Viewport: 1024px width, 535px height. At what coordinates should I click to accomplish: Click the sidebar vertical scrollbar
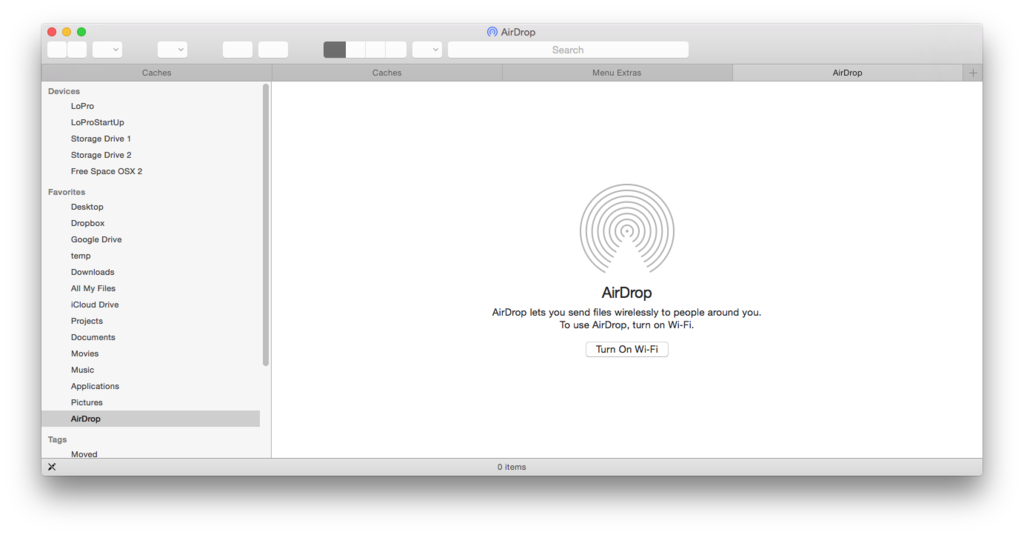pos(266,225)
